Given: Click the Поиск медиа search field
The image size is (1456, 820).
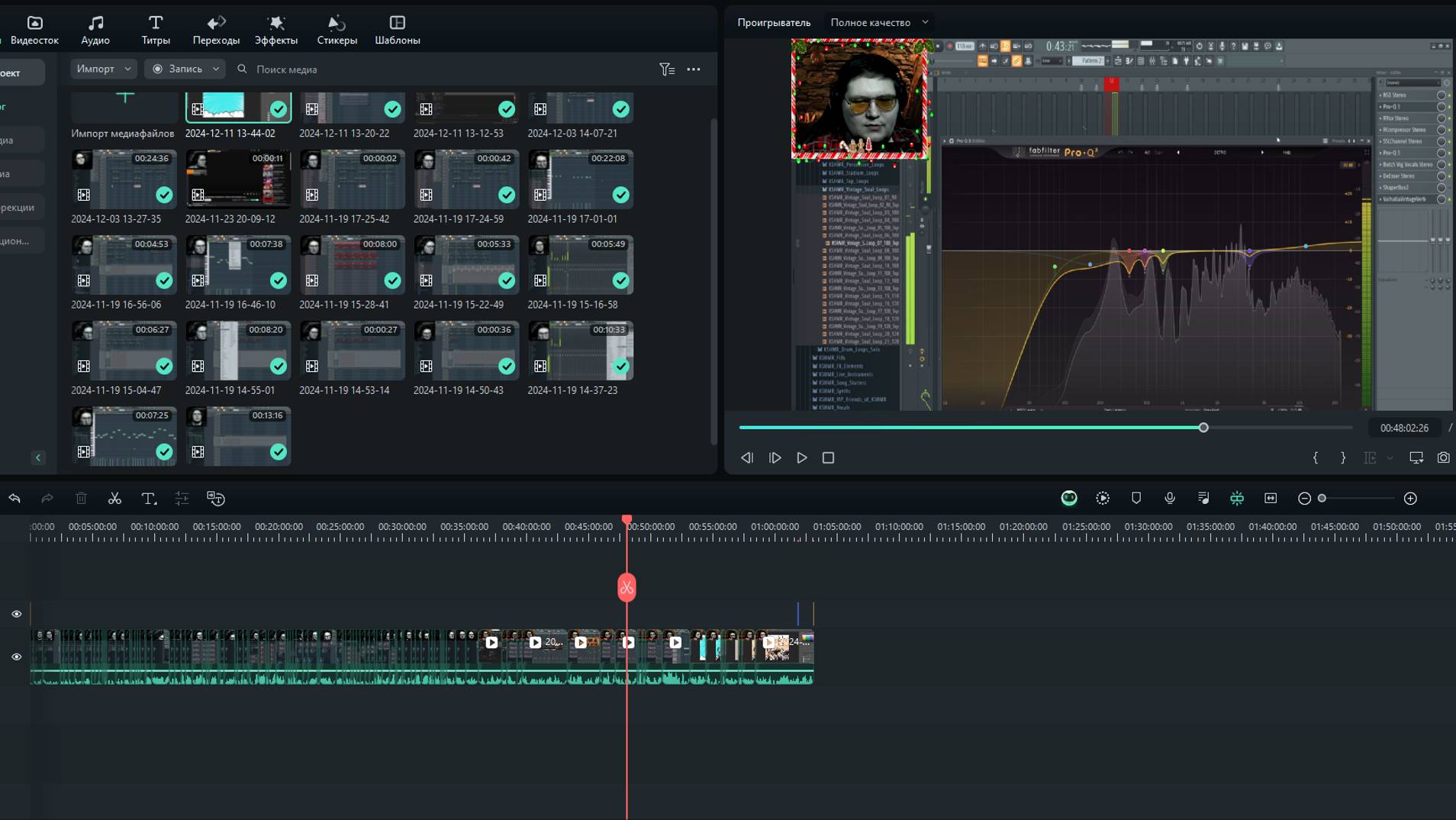Looking at the screenshot, I should tap(443, 69).
